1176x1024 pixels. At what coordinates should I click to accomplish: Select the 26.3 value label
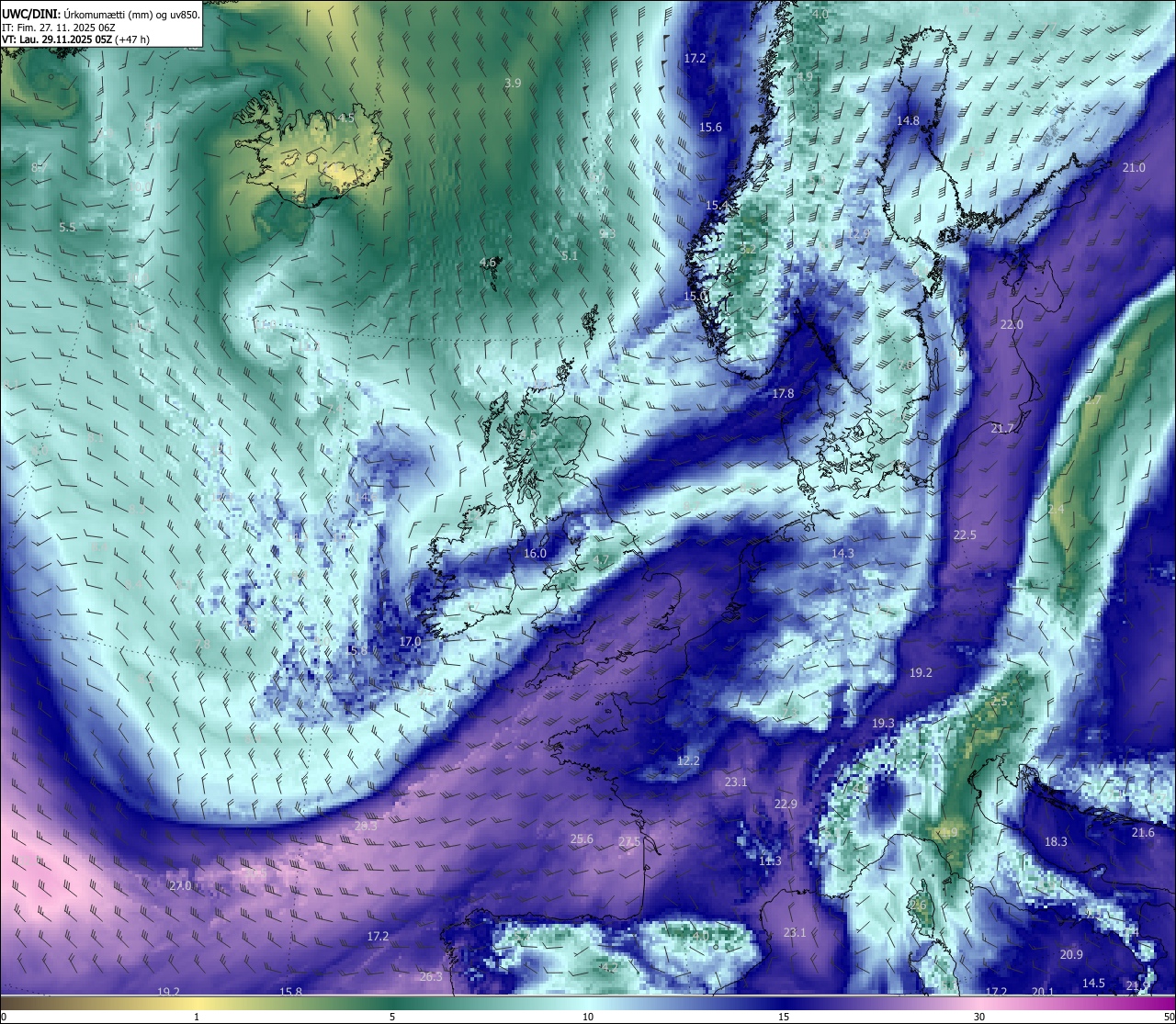click(x=431, y=976)
